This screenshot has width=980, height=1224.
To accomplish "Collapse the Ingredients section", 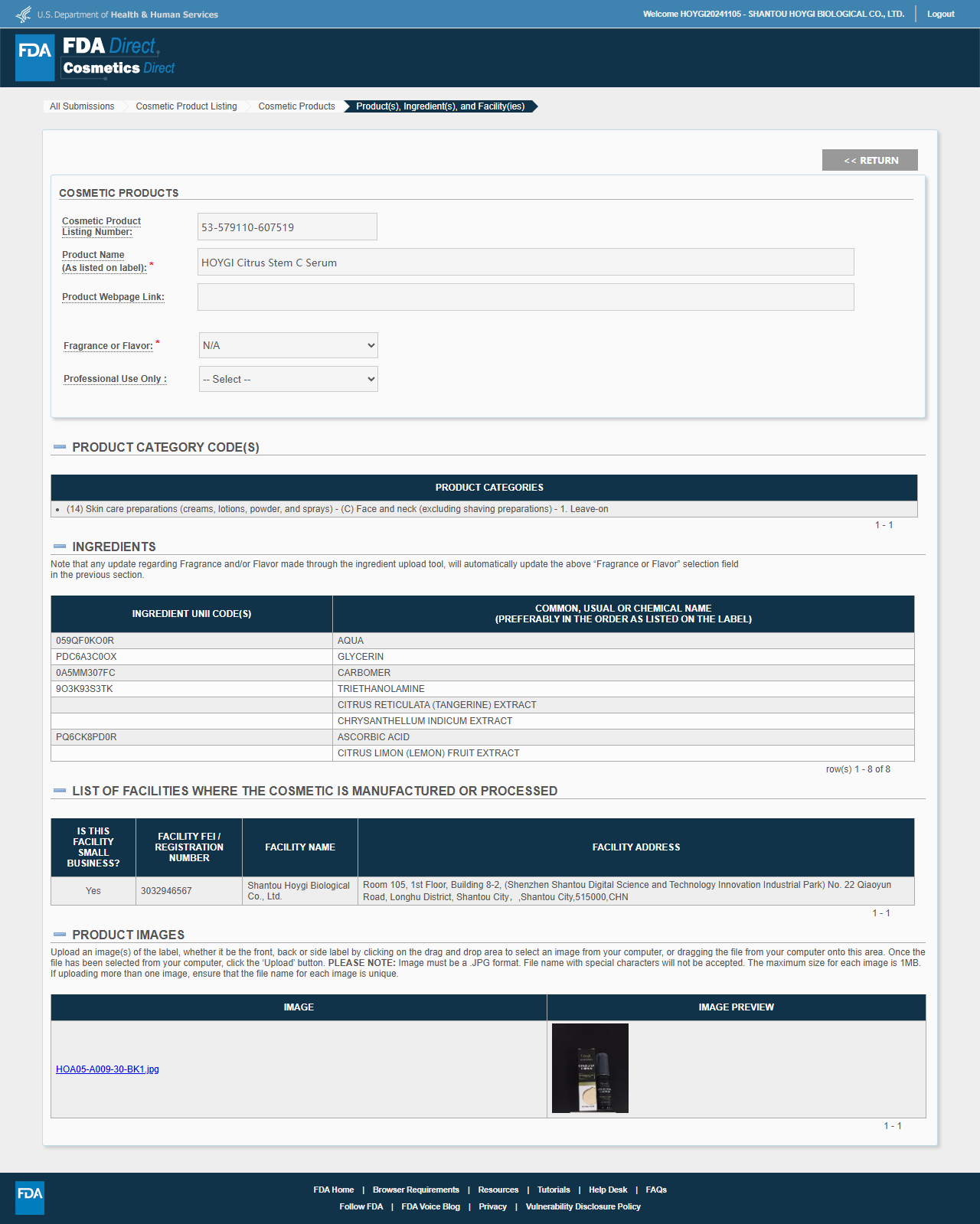I will point(60,547).
